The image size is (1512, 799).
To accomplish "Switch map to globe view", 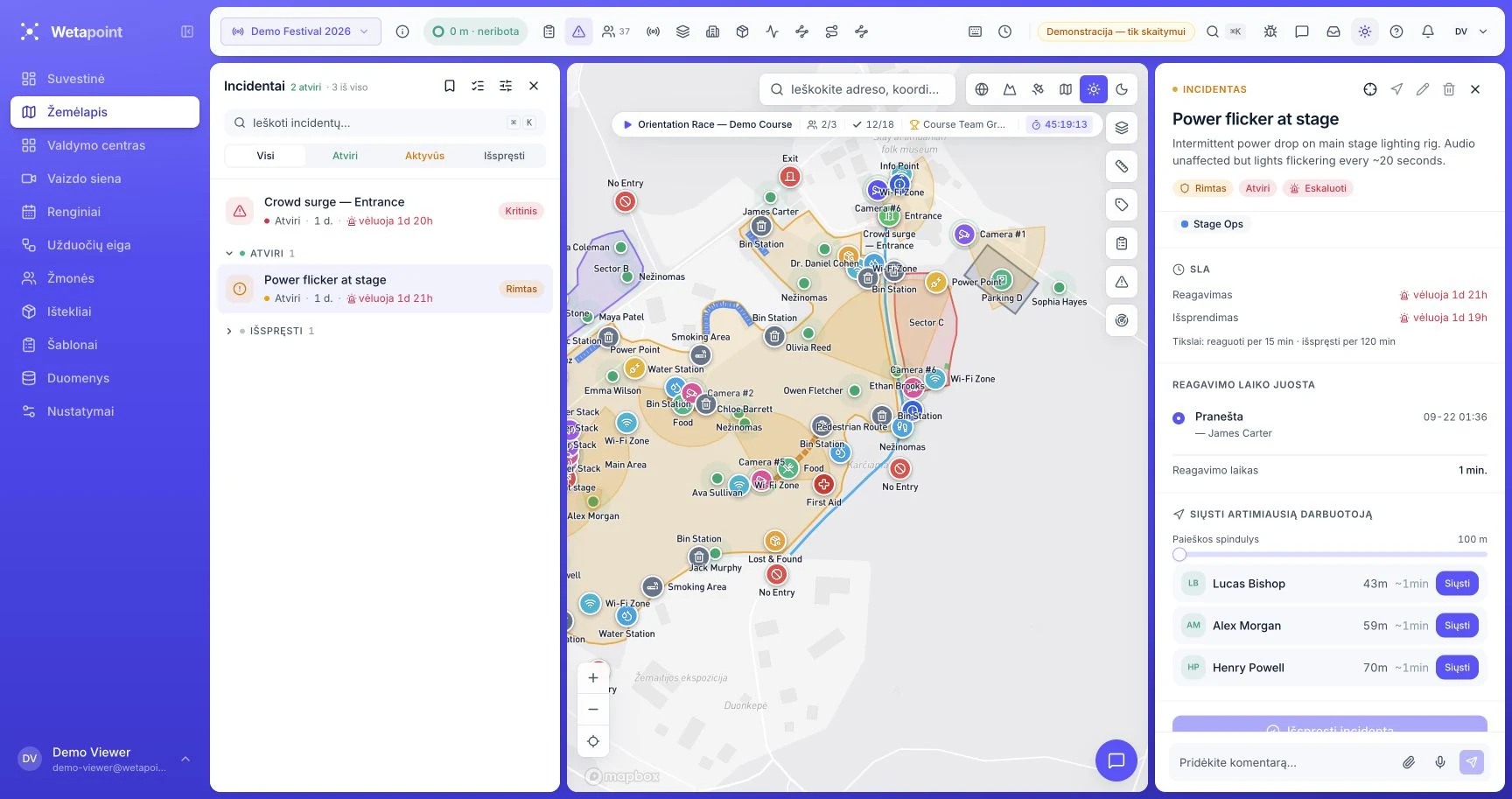I will coord(982,89).
